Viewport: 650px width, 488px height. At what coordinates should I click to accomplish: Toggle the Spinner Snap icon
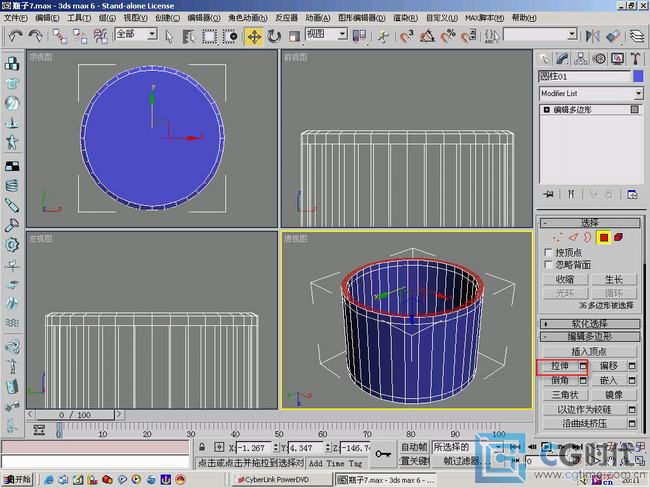468,36
